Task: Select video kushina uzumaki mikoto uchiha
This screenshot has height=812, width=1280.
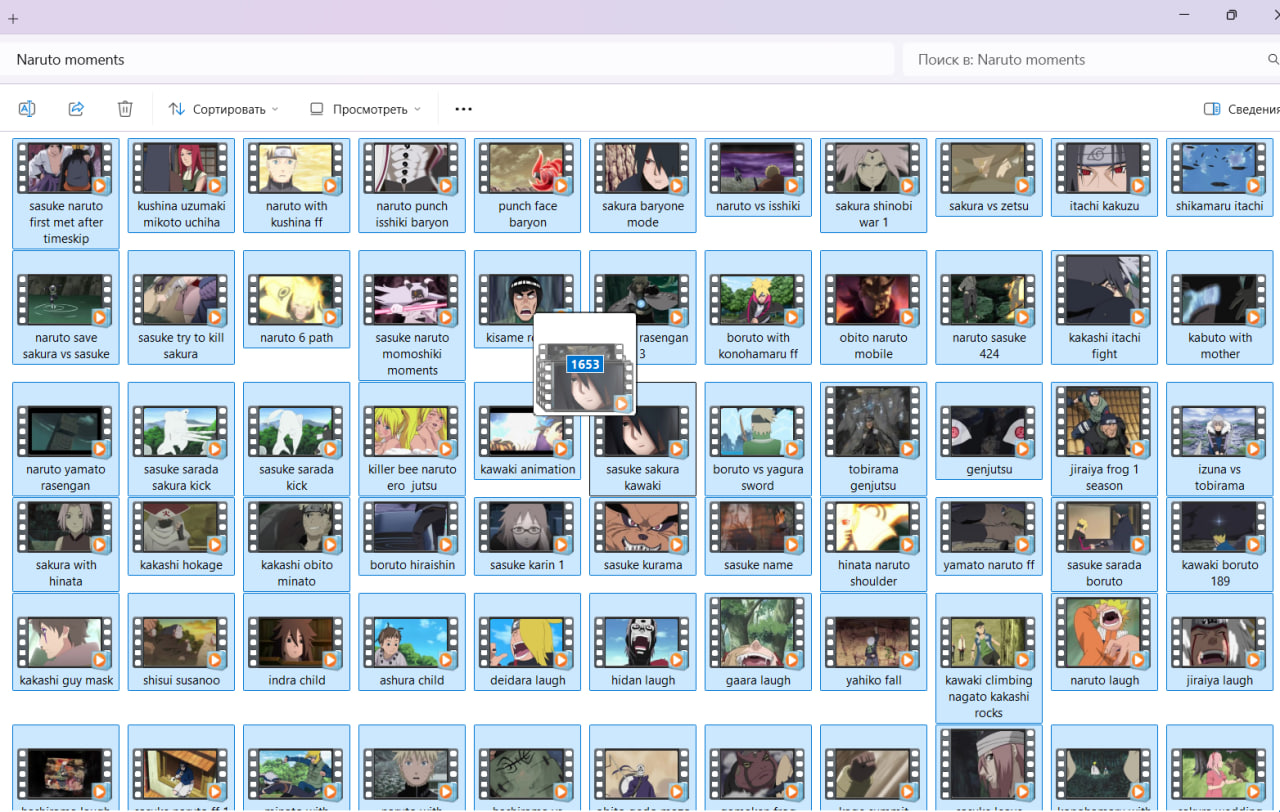Action: [x=181, y=186]
